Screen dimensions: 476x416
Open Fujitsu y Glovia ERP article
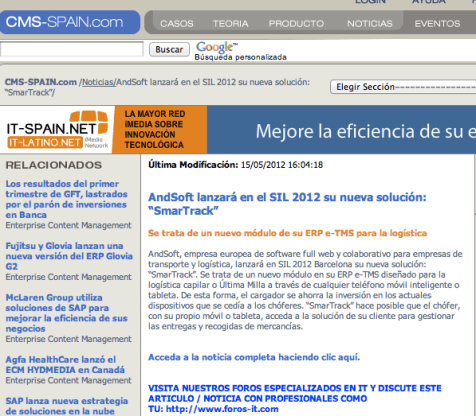coord(69,256)
